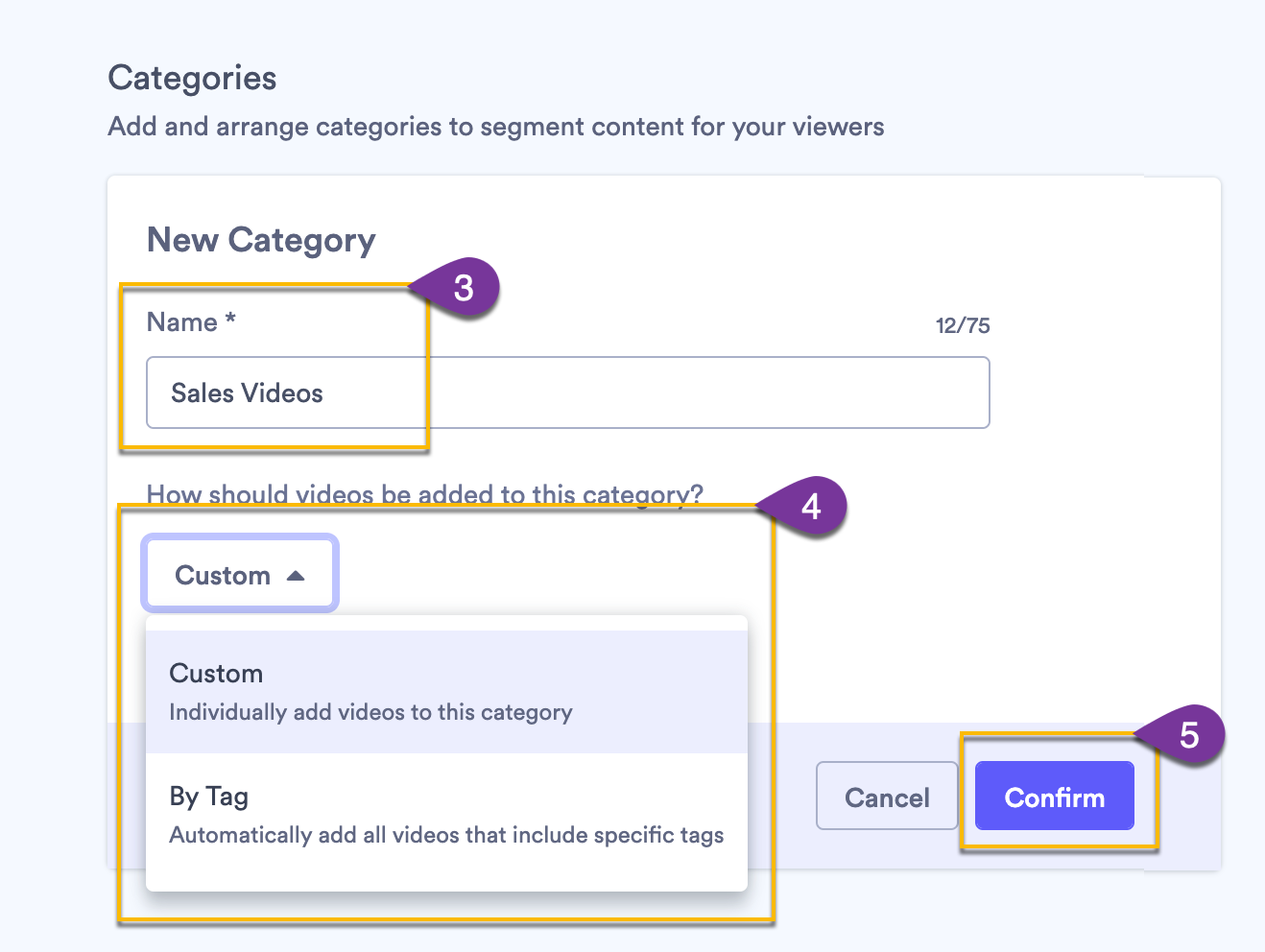The image size is (1265, 952).
Task: Click the Categories page title
Action: (x=192, y=78)
